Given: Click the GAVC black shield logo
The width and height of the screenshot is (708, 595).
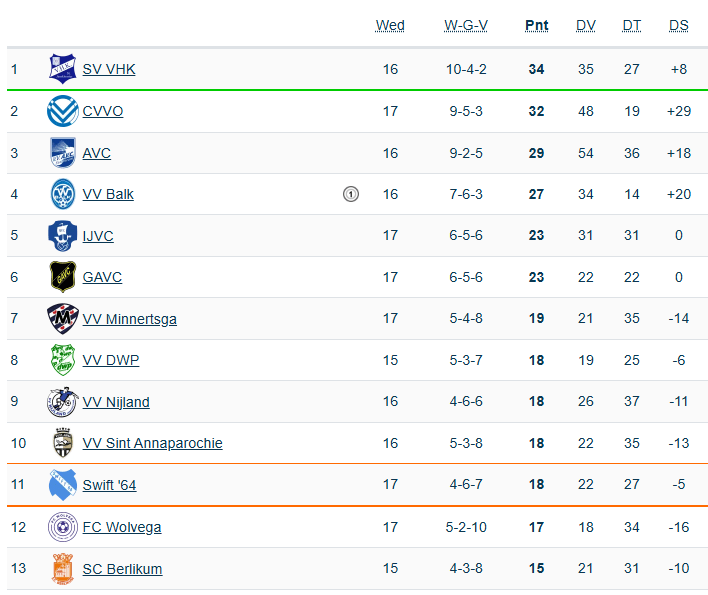Looking at the screenshot, I should tap(63, 277).
